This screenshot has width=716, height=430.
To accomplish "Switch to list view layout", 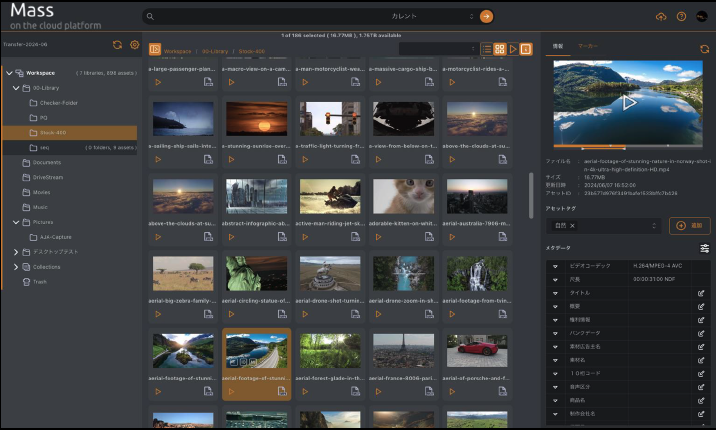I will pos(487,49).
